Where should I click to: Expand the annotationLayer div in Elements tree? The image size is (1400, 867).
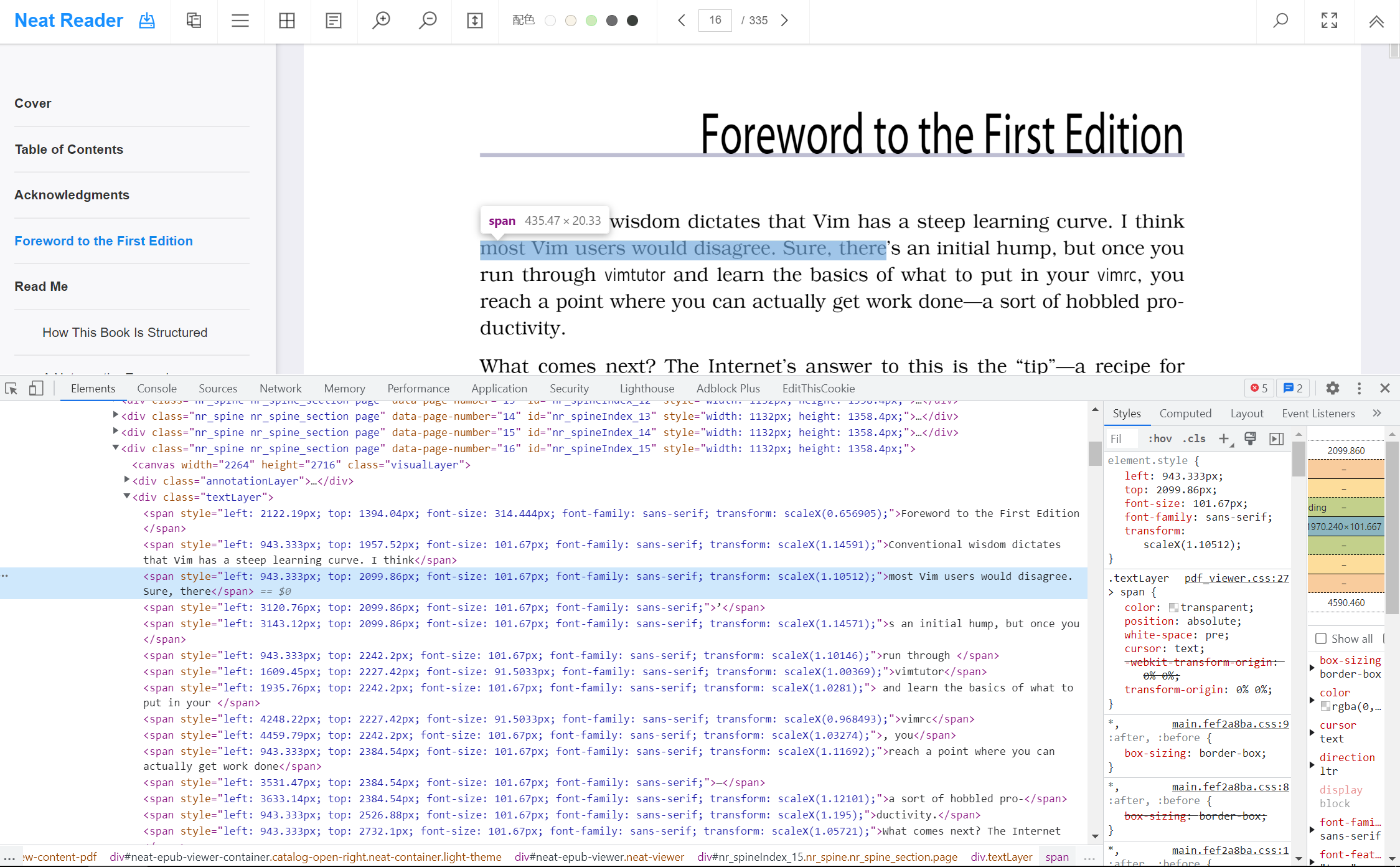click(x=126, y=480)
